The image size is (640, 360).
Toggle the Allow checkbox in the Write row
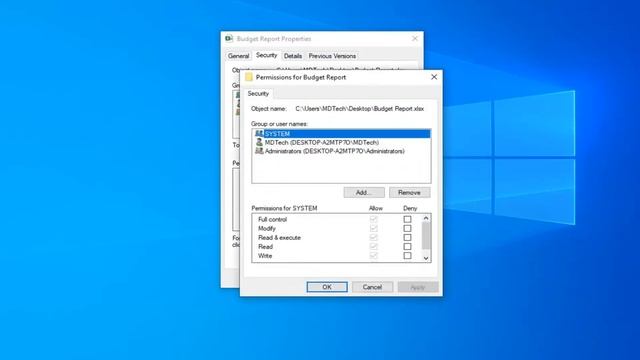pos(373,256)
